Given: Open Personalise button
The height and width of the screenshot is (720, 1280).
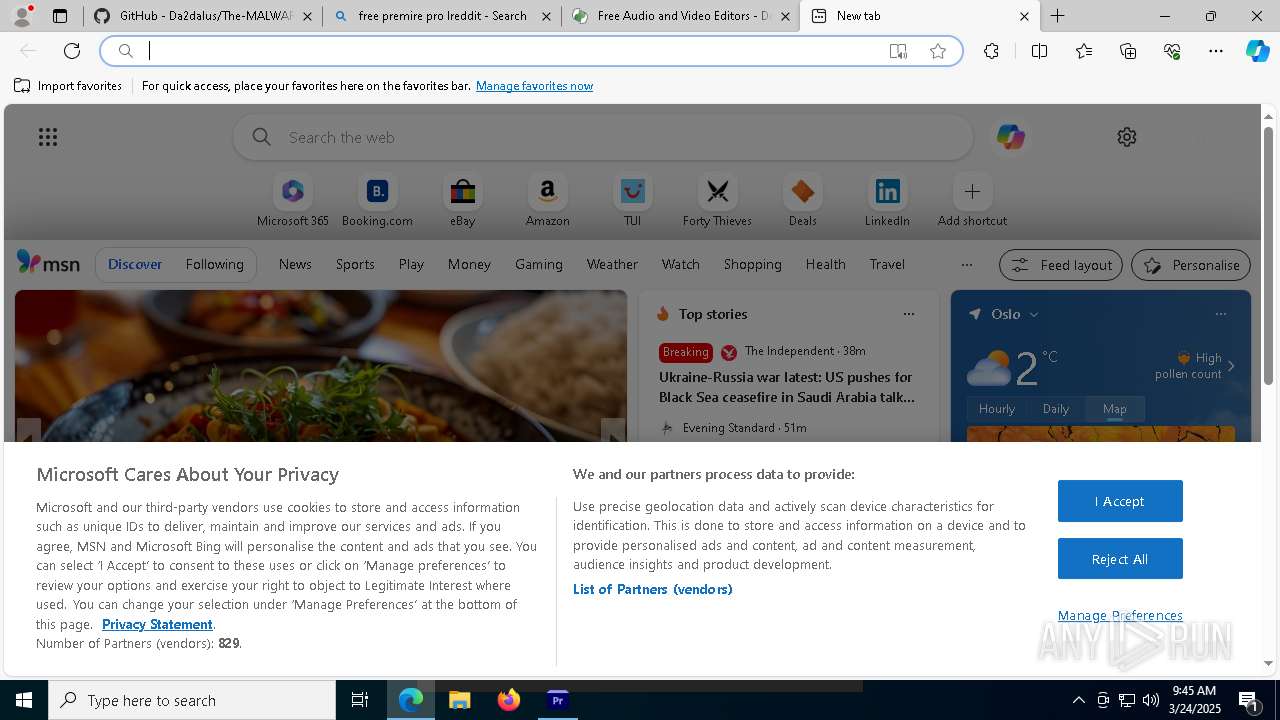Looking at the screenshot, I should [1191, 265].
